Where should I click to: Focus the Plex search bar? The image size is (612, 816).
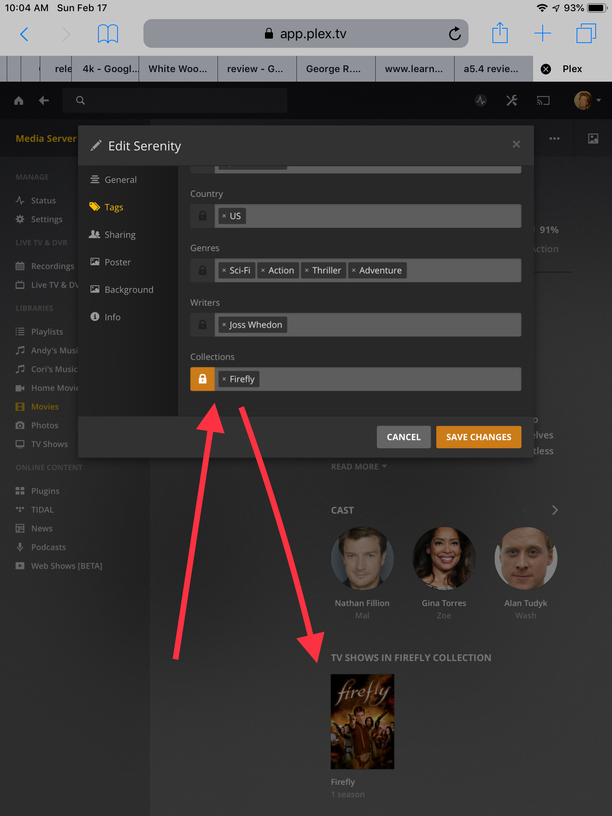(x=175, y=100)
